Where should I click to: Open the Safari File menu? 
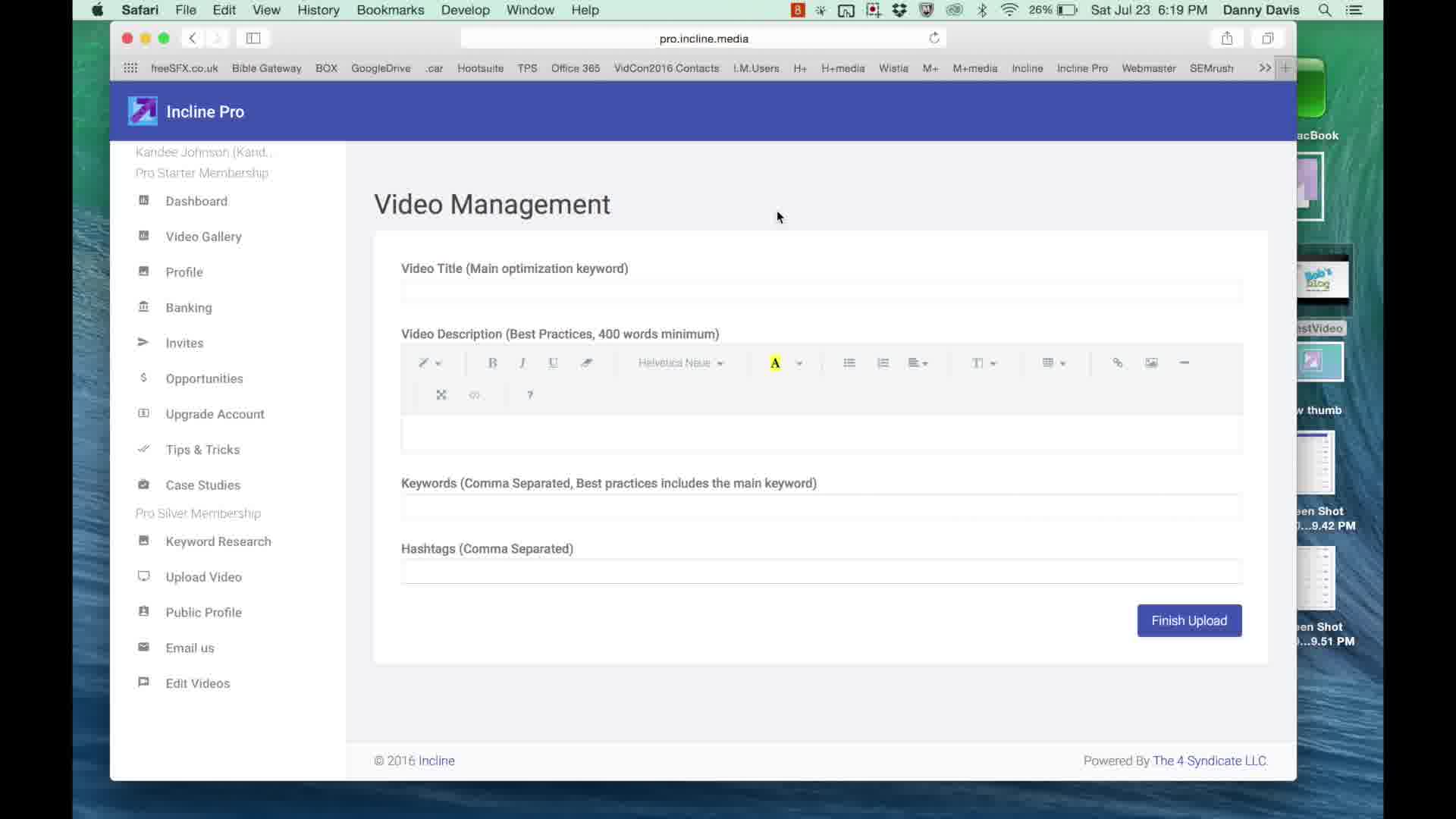point(186,10)
